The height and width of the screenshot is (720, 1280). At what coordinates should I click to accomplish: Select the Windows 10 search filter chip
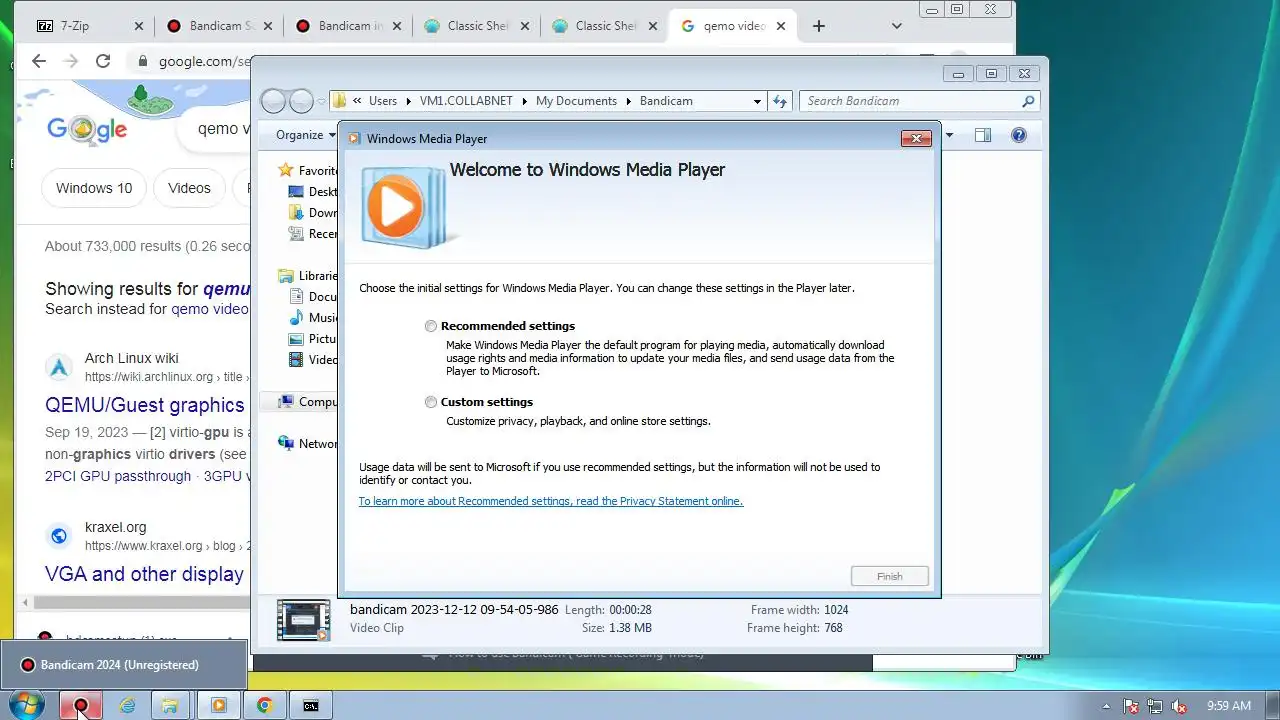point(94,188)
